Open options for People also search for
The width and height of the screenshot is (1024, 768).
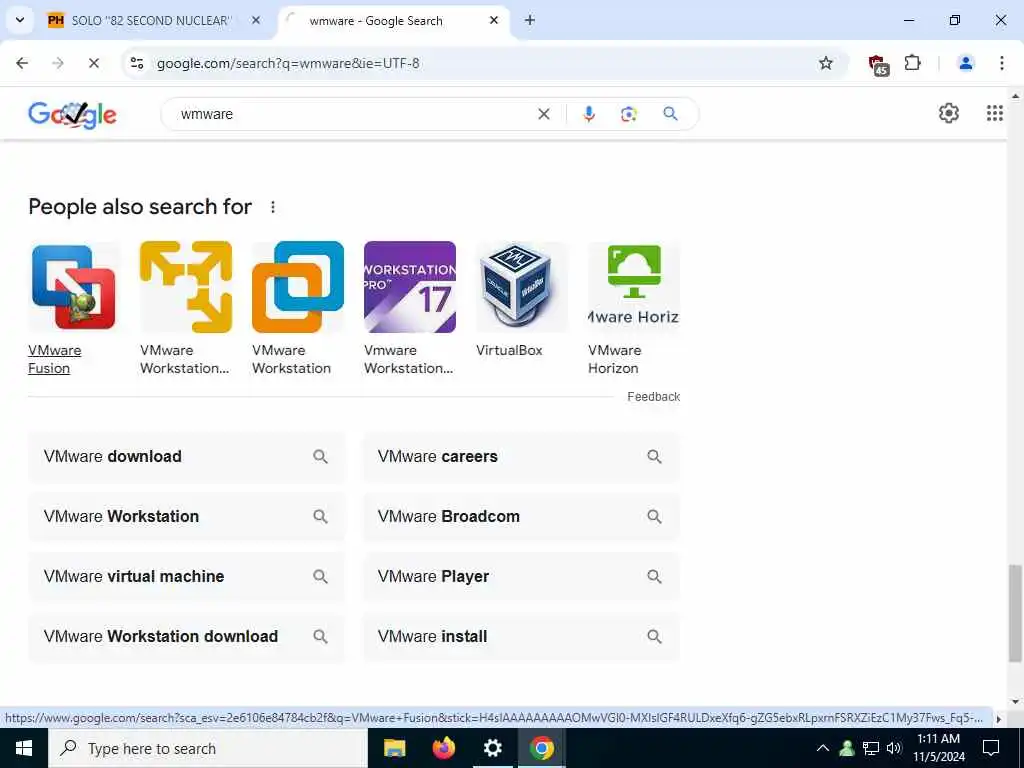(x=273, y=207)
